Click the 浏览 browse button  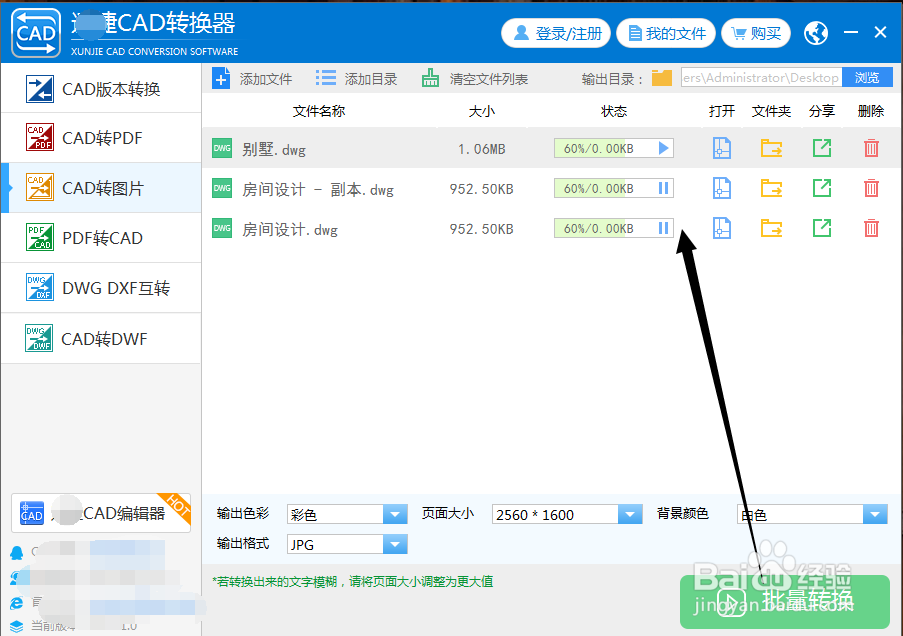coord(867,77)
